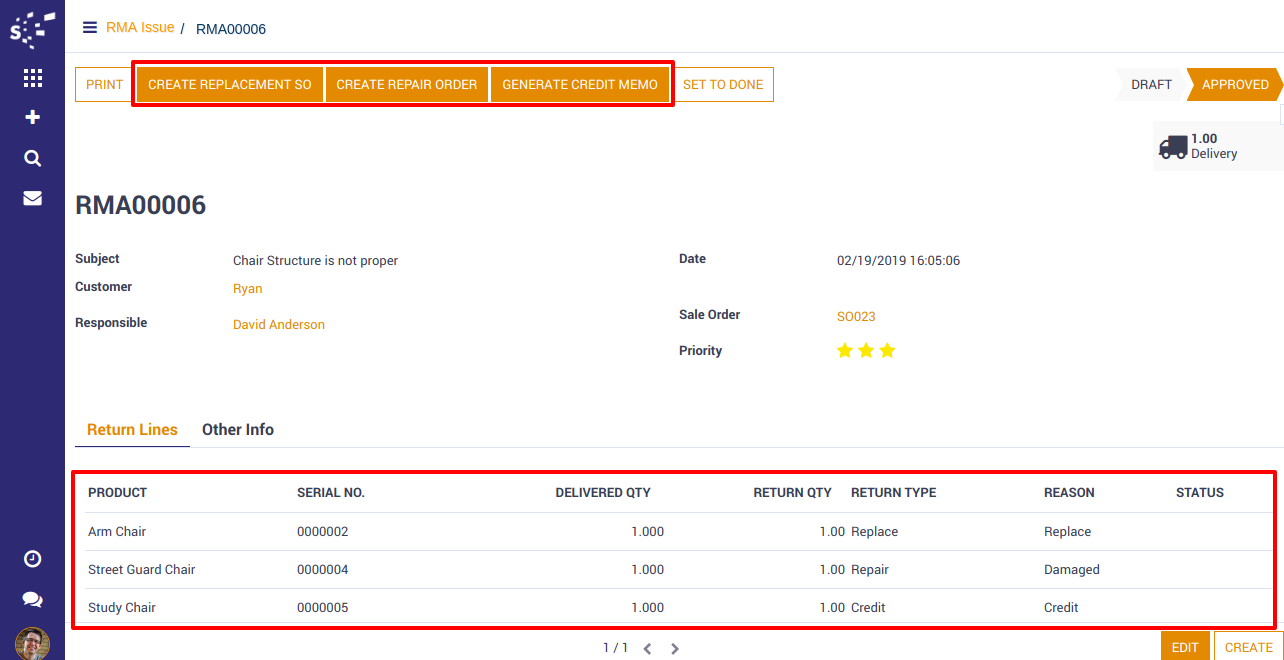1284x660 pixels.
Task: Open the apps grid menu icon
Action: (x=32, y=78)
